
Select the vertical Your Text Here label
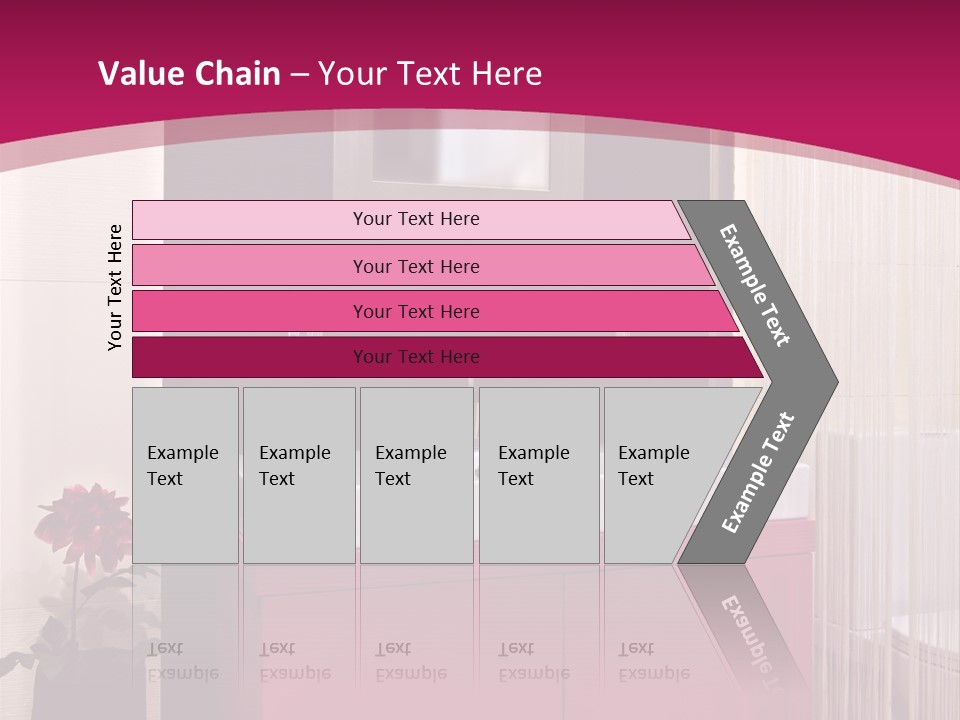114,287
